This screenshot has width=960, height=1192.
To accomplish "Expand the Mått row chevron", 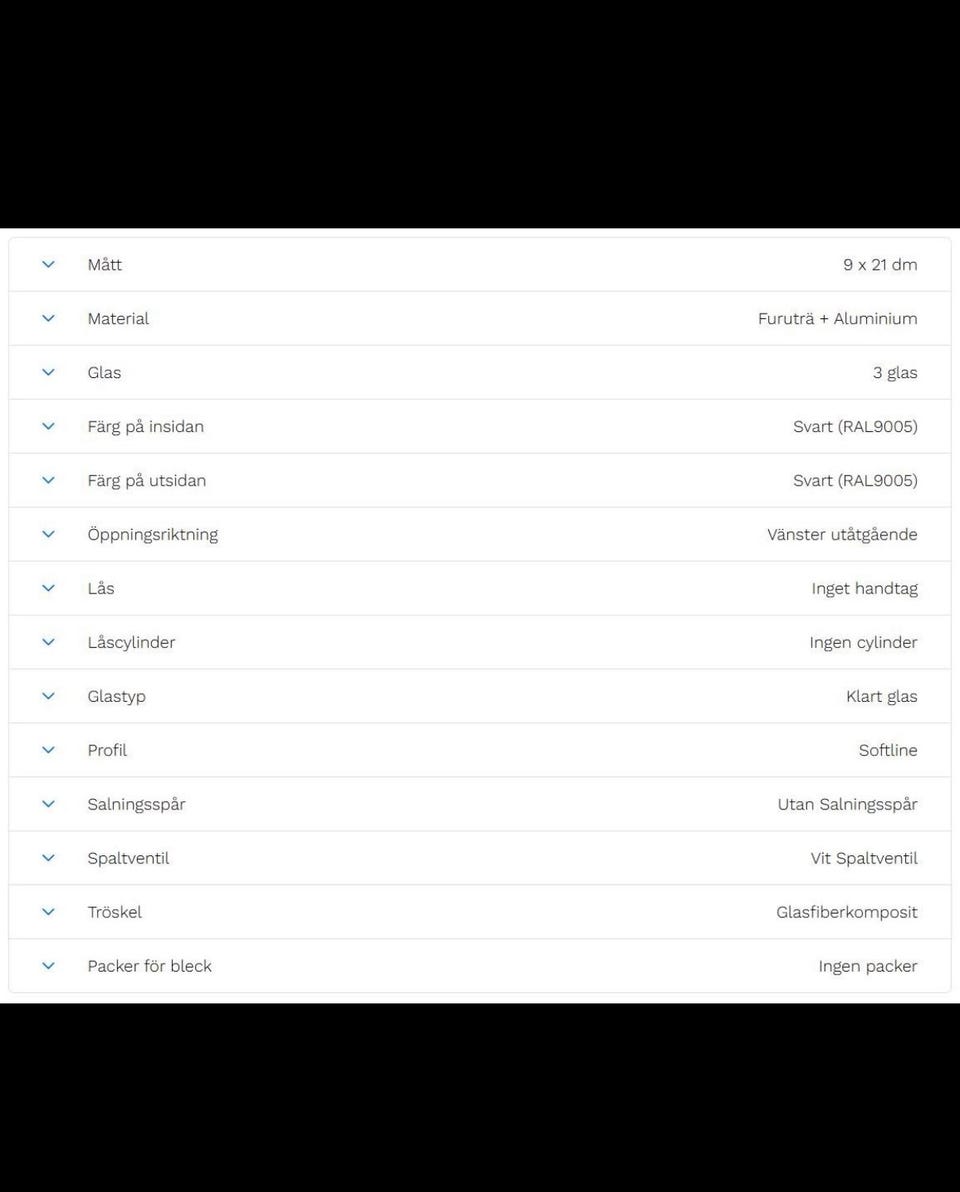I will (x=48, y=265).
